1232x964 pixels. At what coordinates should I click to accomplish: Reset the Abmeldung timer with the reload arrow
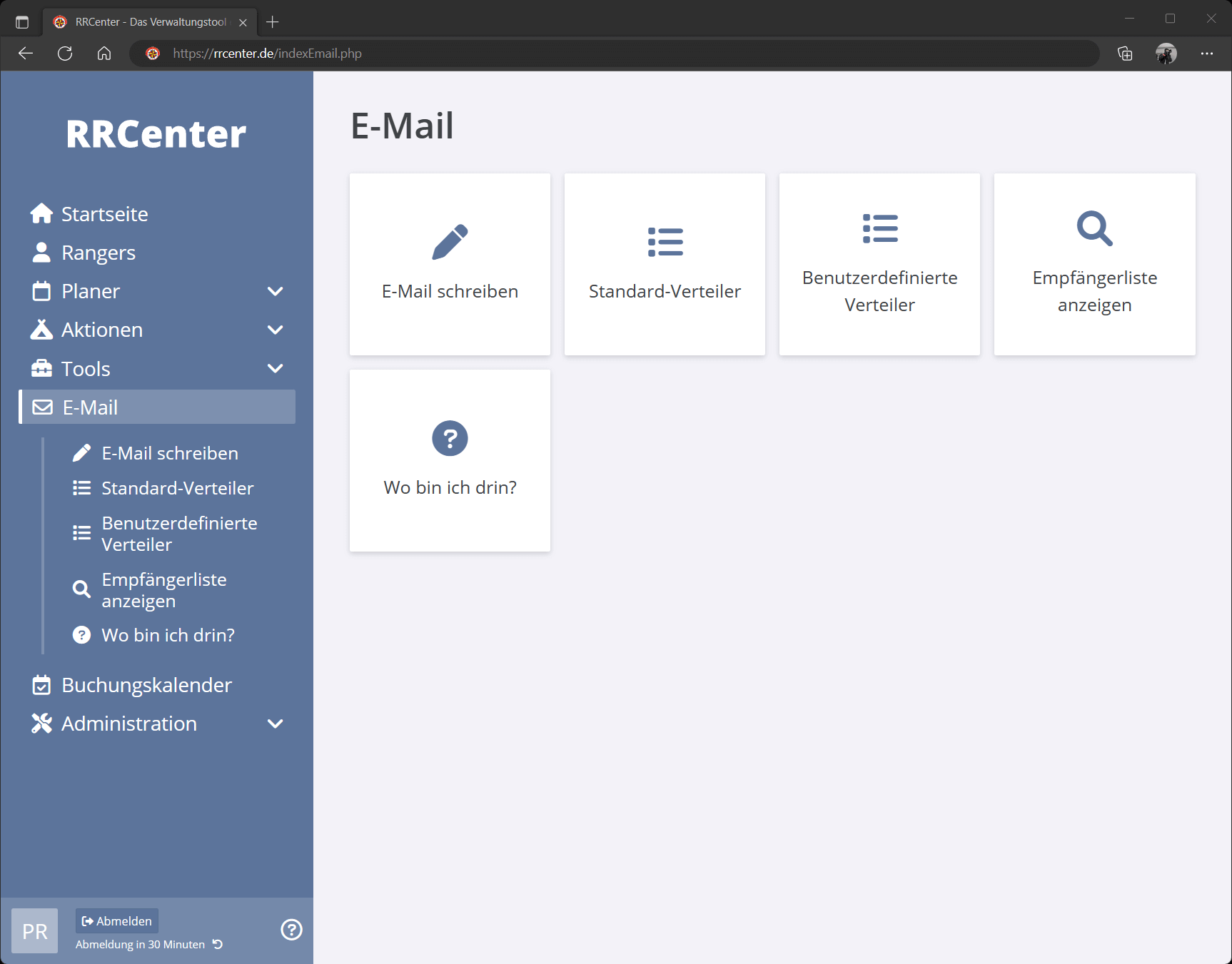216,944
